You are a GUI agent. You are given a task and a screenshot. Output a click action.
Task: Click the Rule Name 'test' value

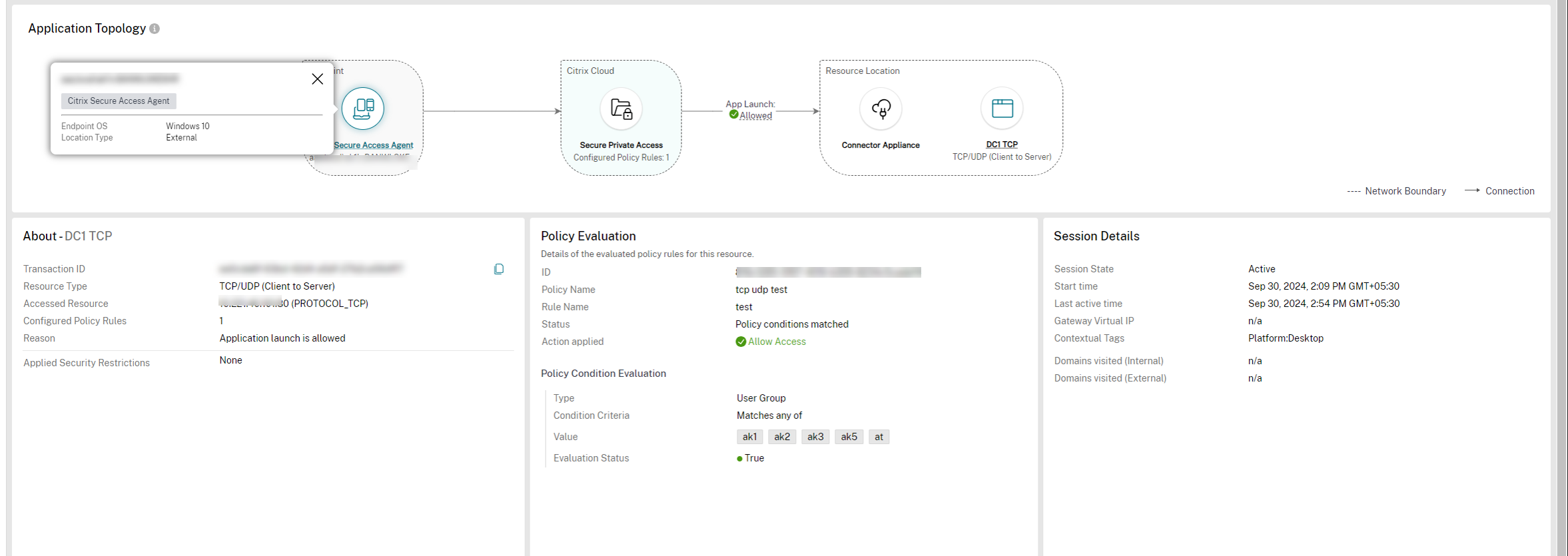[x=744, y=307]
